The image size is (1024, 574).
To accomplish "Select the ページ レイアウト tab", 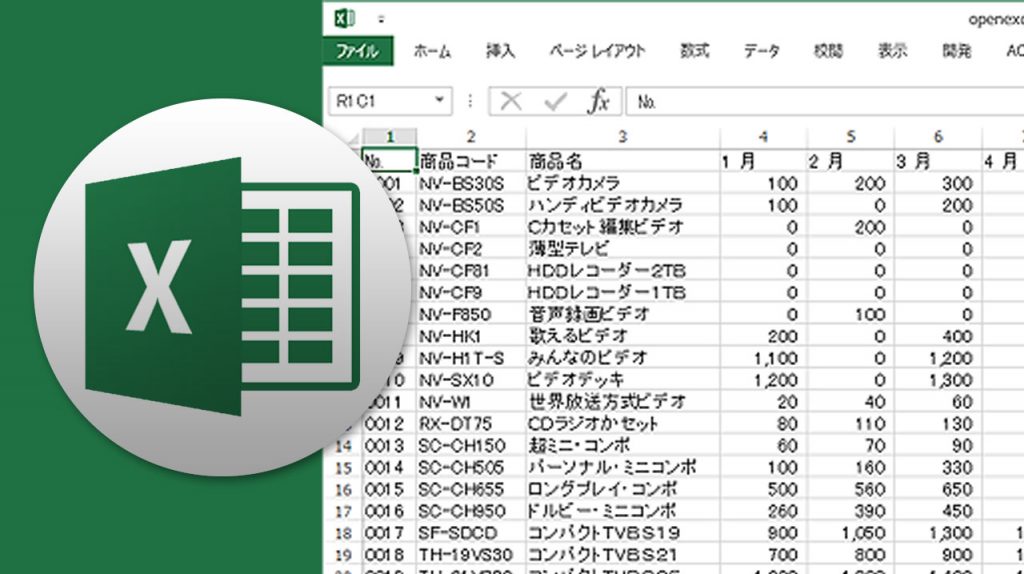I will [597, 51].
